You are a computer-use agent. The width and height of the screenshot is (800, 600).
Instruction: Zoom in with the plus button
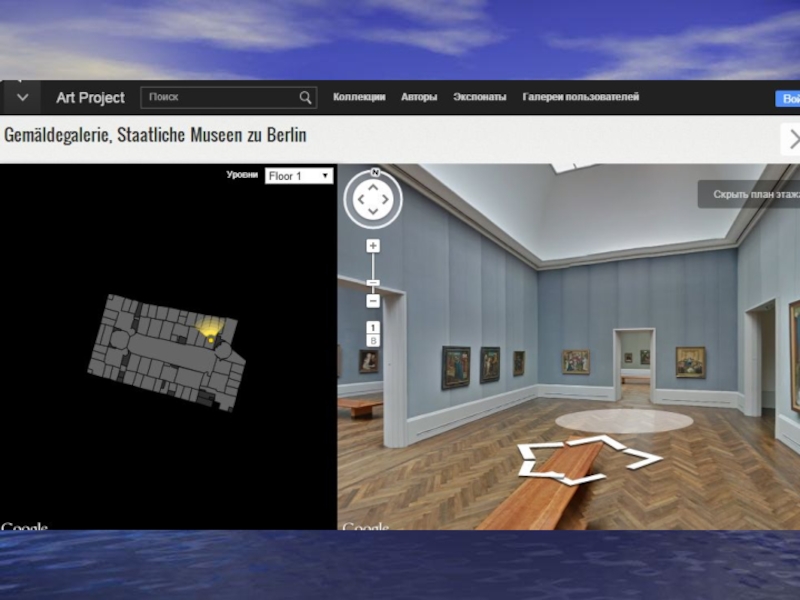coord(373,246)
